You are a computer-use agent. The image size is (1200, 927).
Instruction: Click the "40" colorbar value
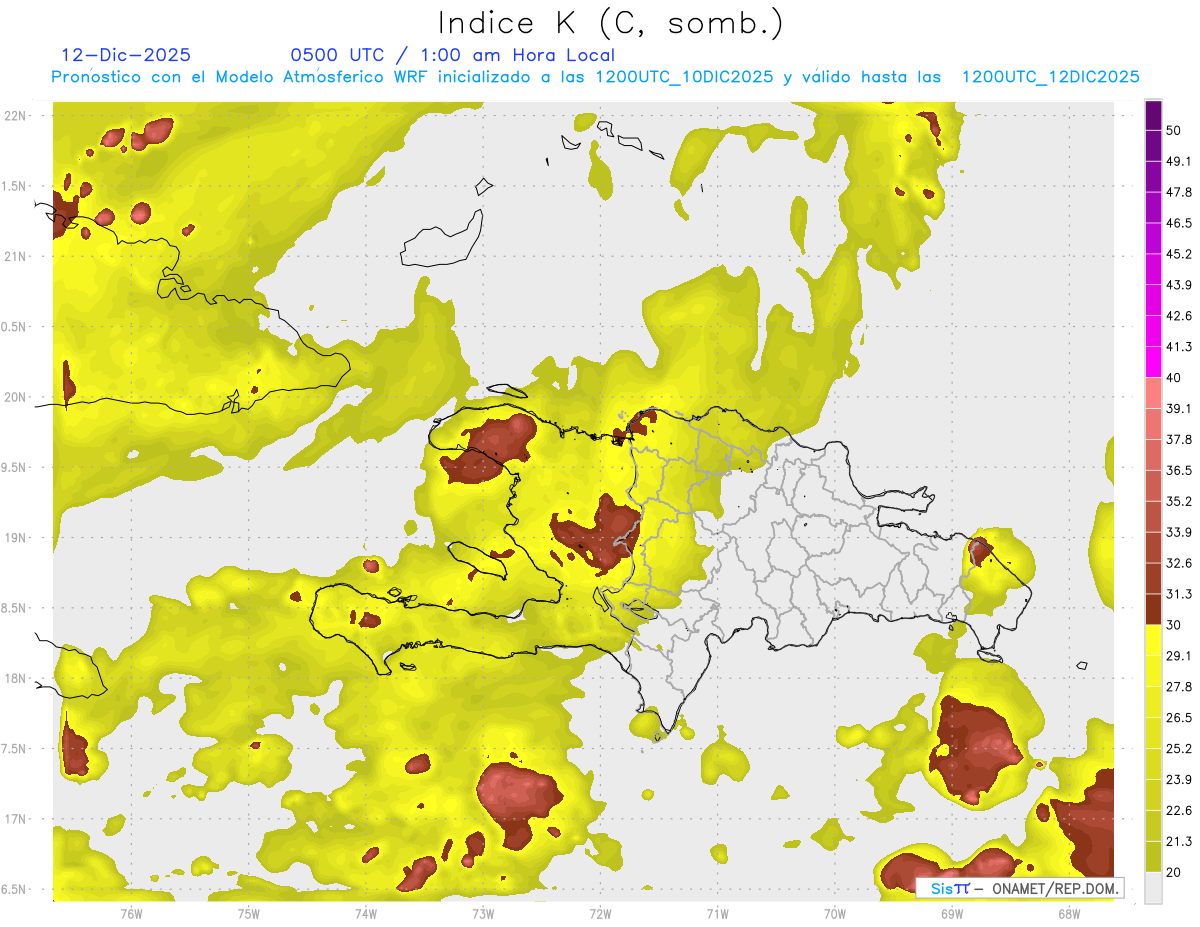pyautogui.click(x=1174, y=378)
